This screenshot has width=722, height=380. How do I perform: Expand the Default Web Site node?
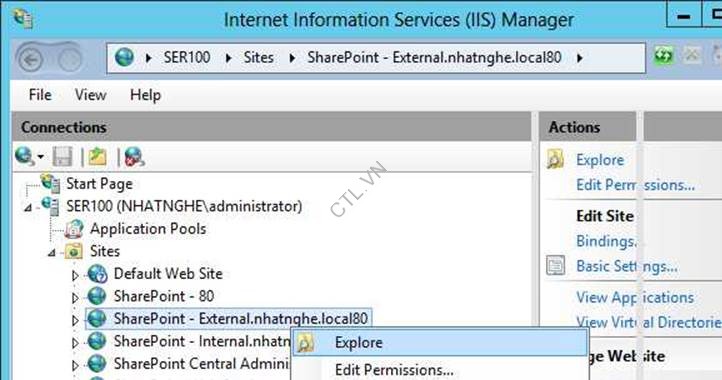(x=75, y=275)
